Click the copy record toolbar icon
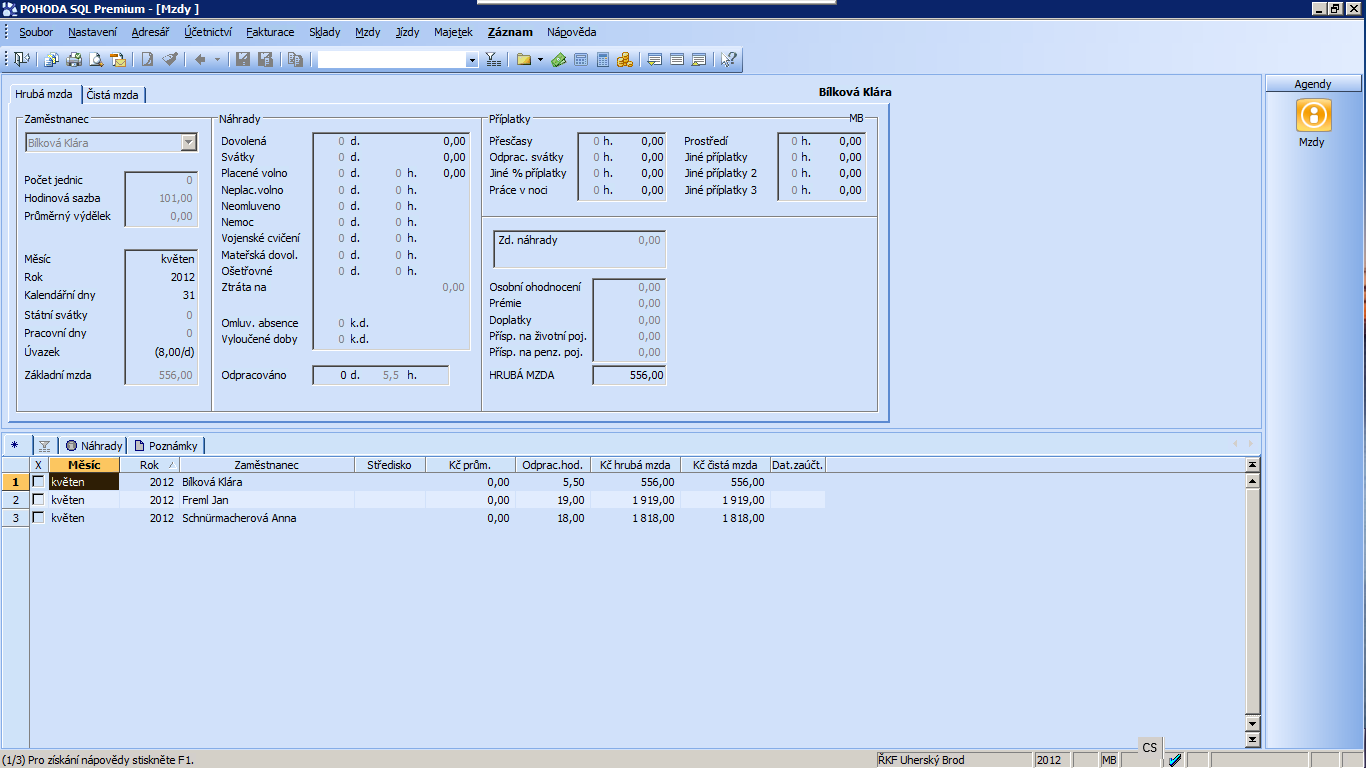The image size is (1366, 768). (295, 60)
